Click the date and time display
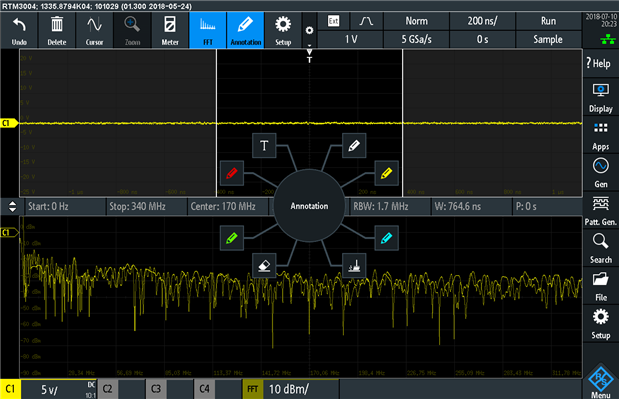 [601, 21]
